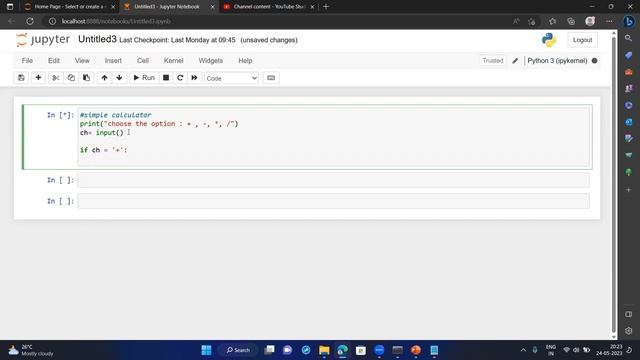Open browser profile avatar
The image size is (640, 360).
tap(590, 21)
